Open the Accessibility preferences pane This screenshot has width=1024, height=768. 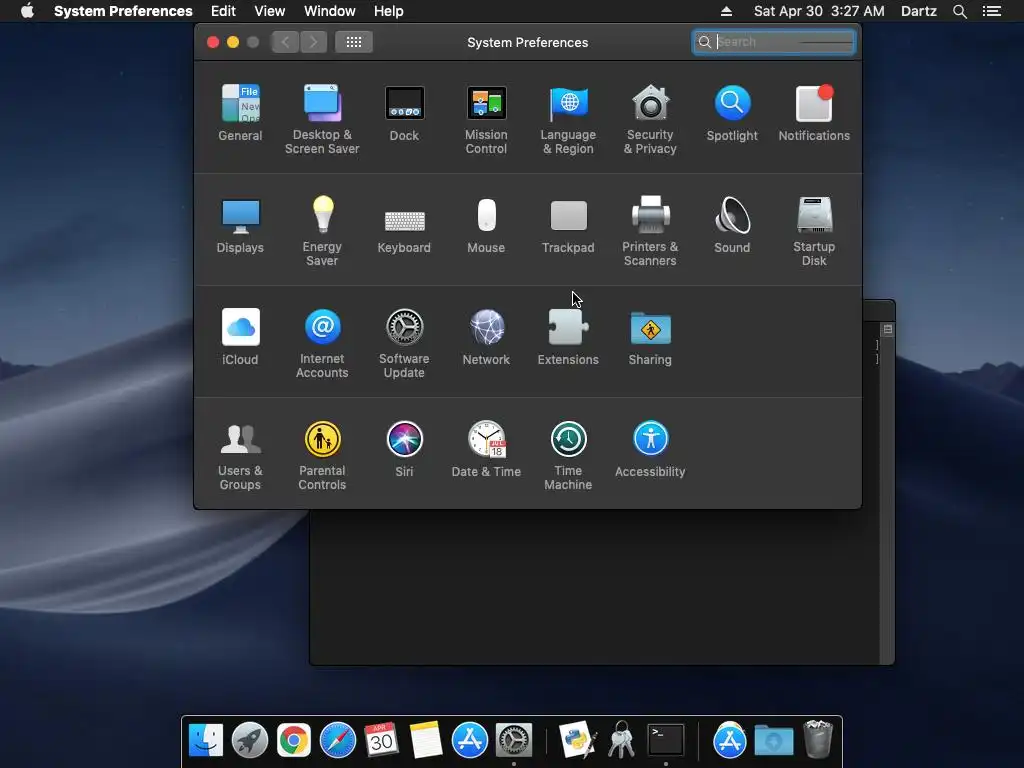(x=650, y=449)
